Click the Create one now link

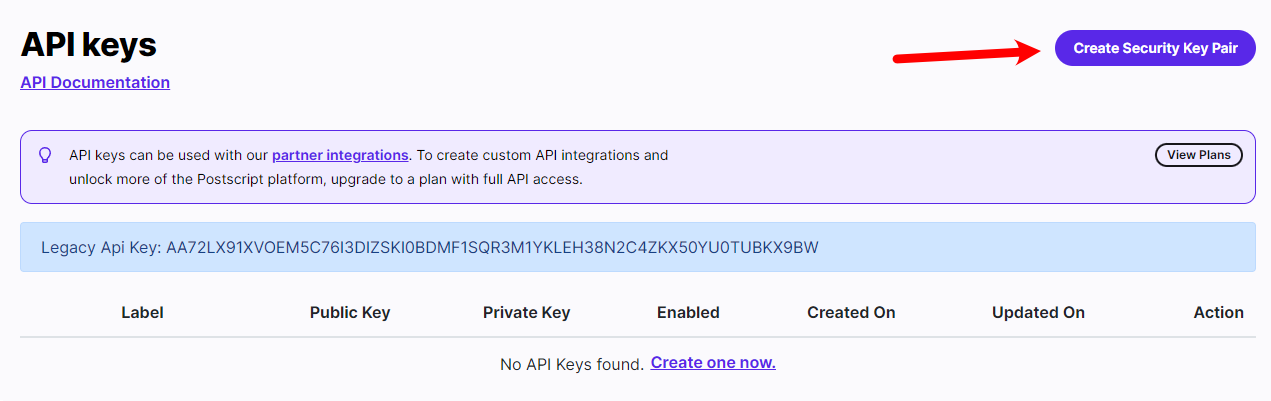(x=713, y=363)
